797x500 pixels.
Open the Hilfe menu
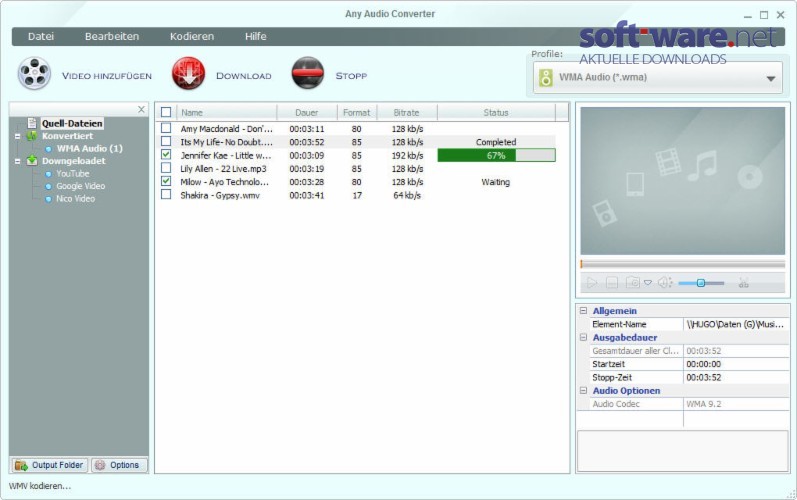pyautogui.click(x=256, y=37)
